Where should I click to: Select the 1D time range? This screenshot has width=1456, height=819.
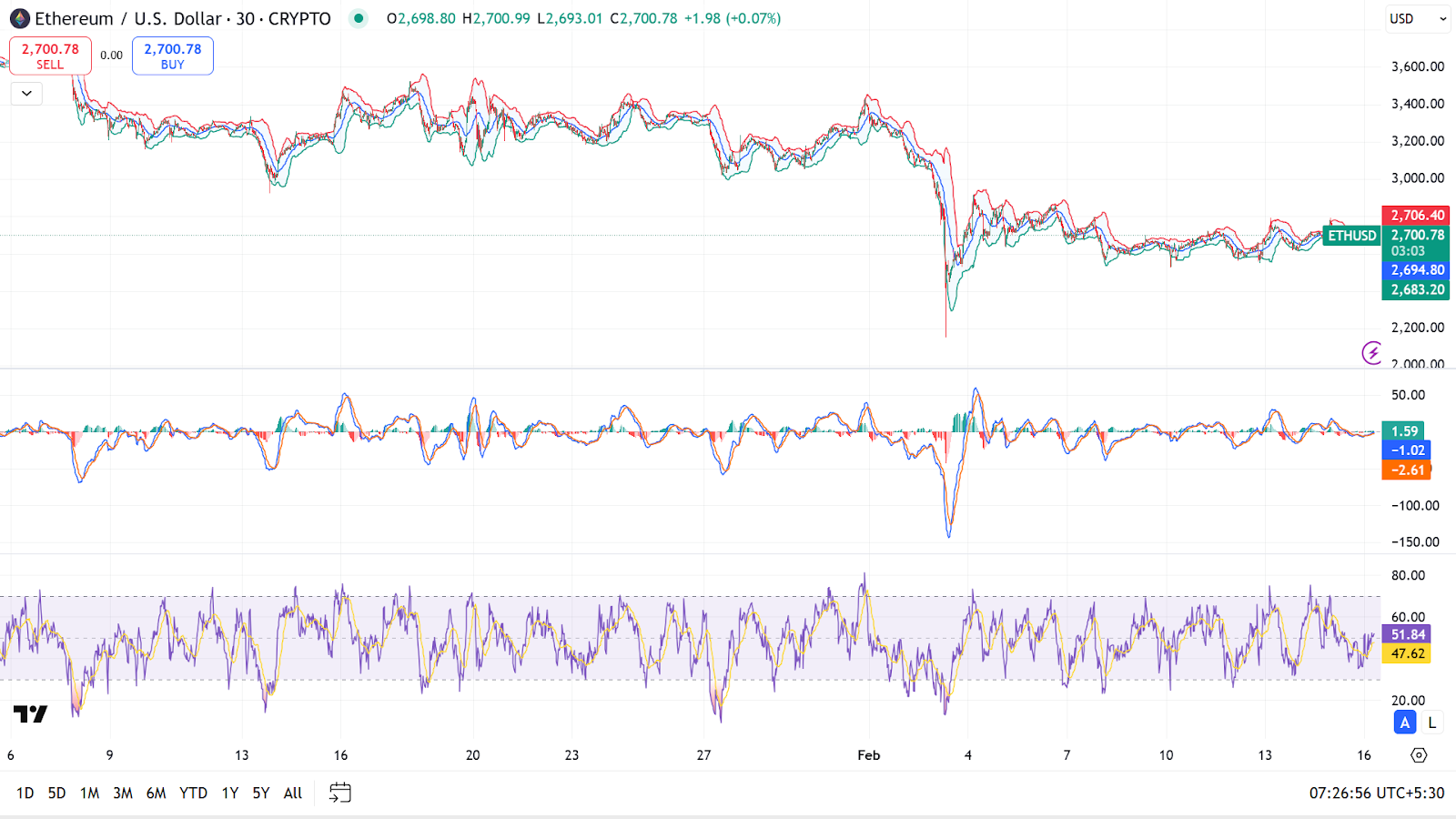coord(25,793)
